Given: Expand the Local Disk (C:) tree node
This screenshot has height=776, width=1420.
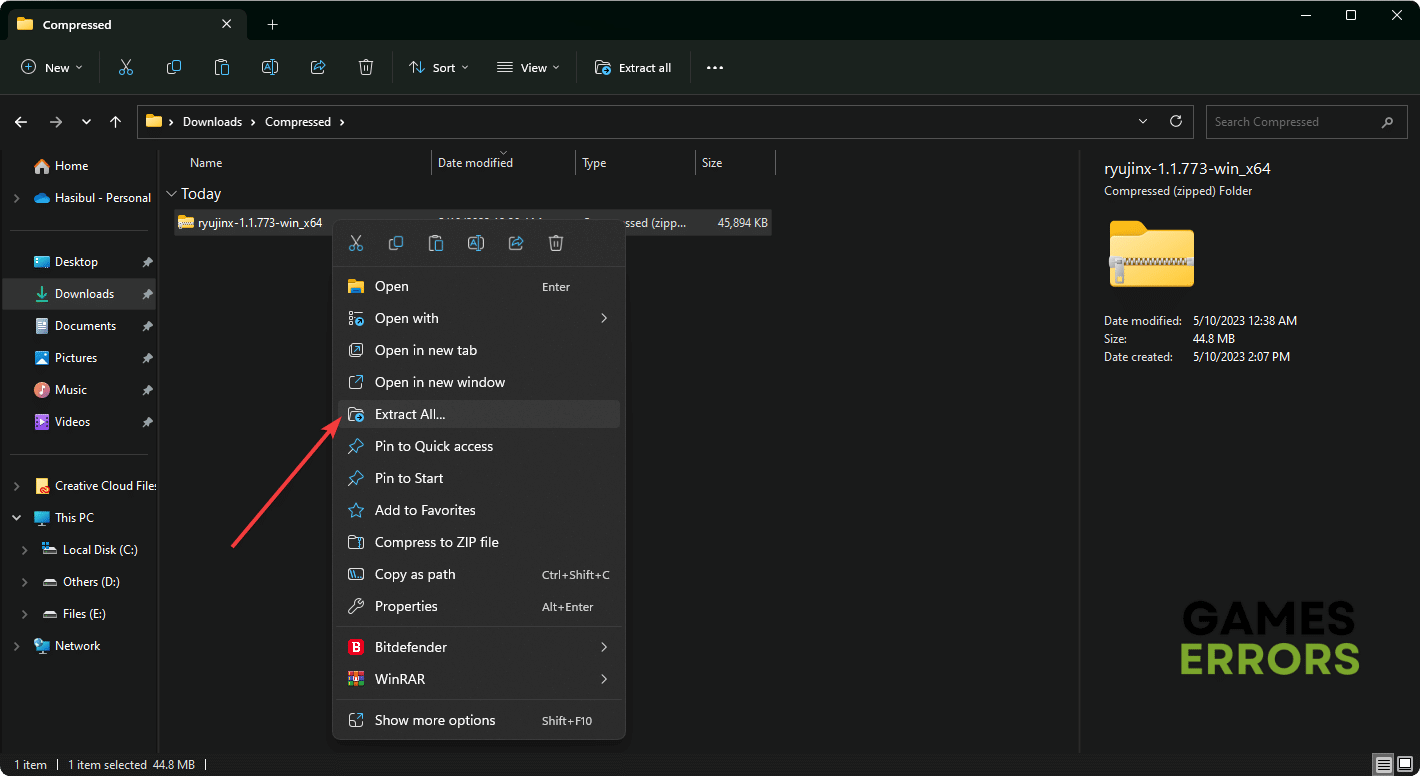Looking at the screenshot, I should click(x=25, y=550).
